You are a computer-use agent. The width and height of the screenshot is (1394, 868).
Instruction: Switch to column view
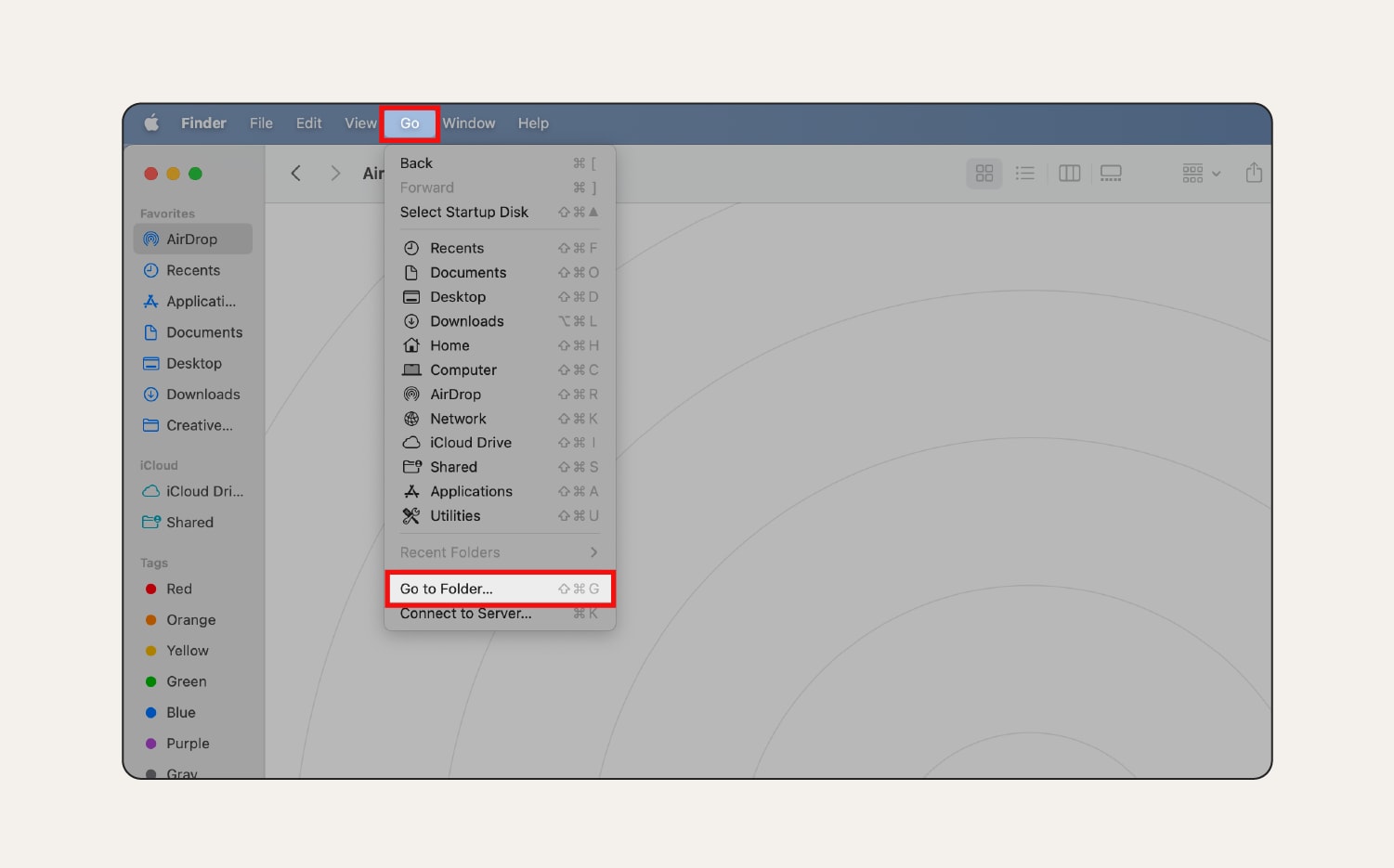click(1069, 174)
